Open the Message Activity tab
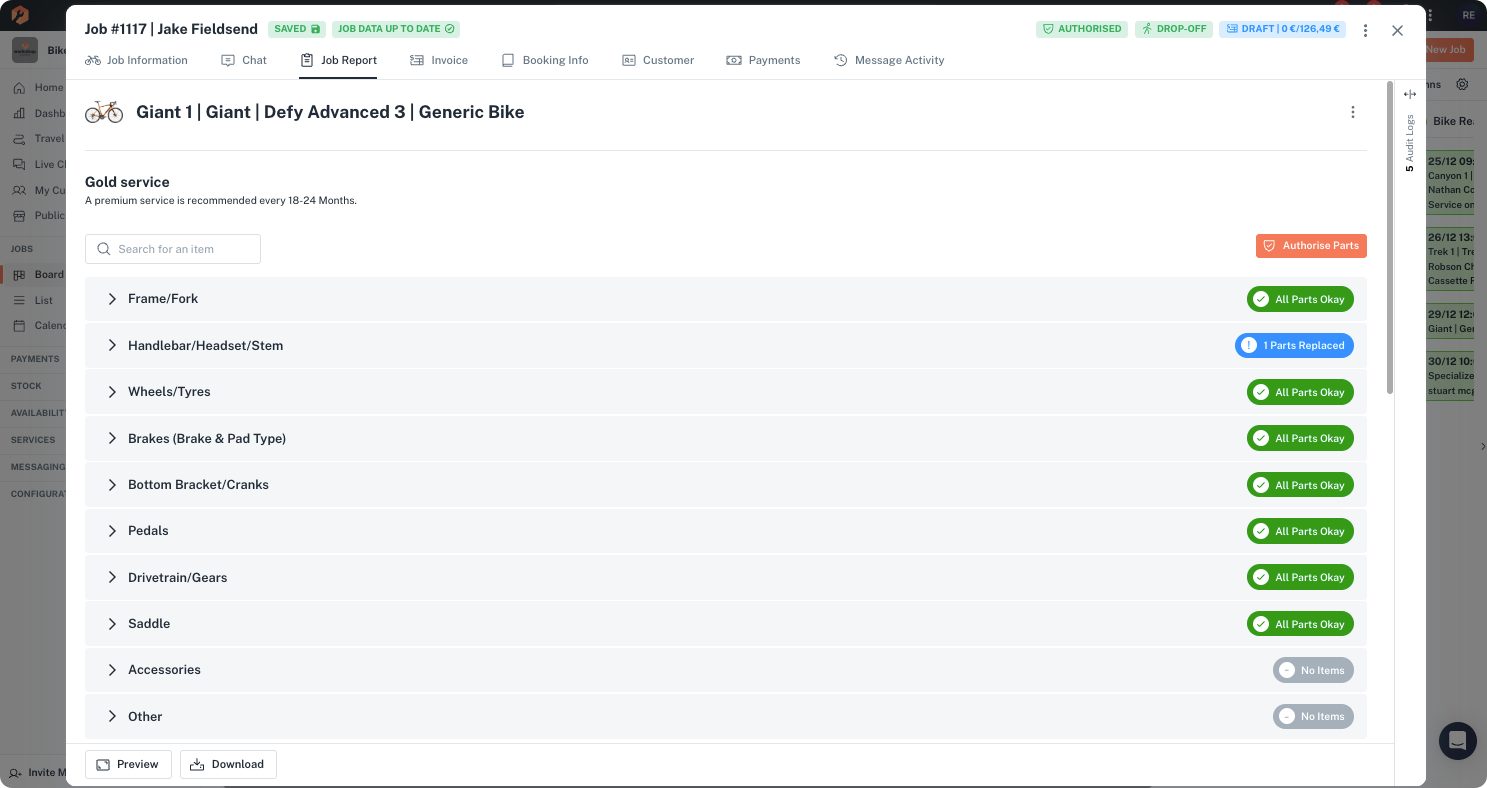This screenshot has width=1487, height=788. coord(889,60)
